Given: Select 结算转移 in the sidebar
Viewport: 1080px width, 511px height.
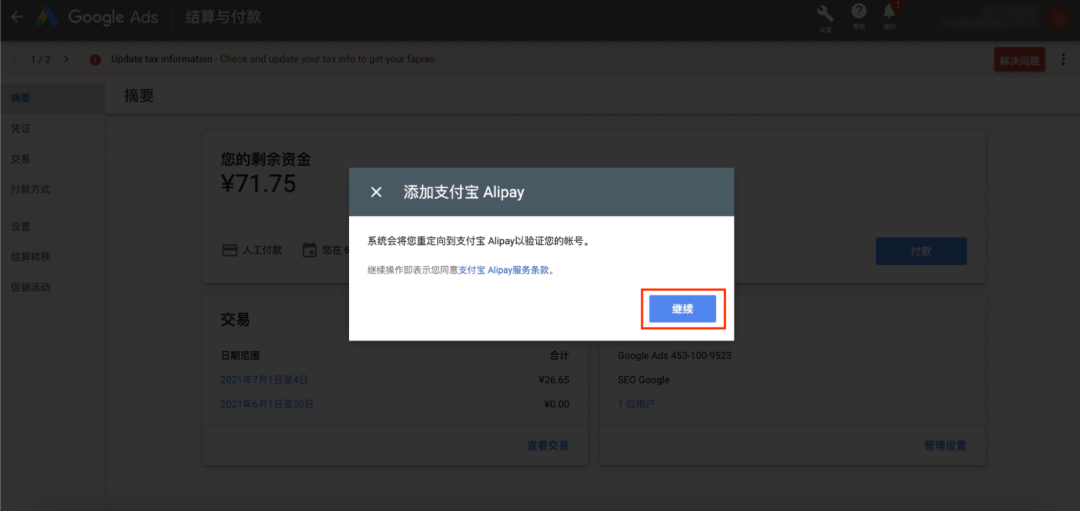Looking at the screenshot, I should pyautogui.click(x=30, y=257).
